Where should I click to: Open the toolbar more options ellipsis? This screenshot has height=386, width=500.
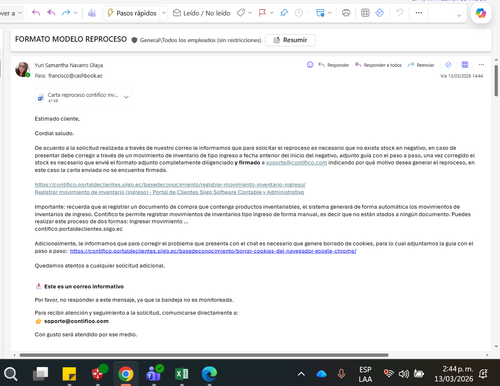(419, 13)
